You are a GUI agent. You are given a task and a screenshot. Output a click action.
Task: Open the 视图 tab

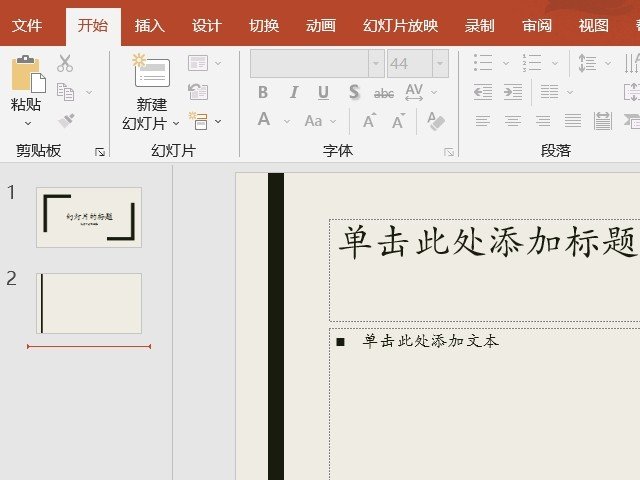point(593,26)
